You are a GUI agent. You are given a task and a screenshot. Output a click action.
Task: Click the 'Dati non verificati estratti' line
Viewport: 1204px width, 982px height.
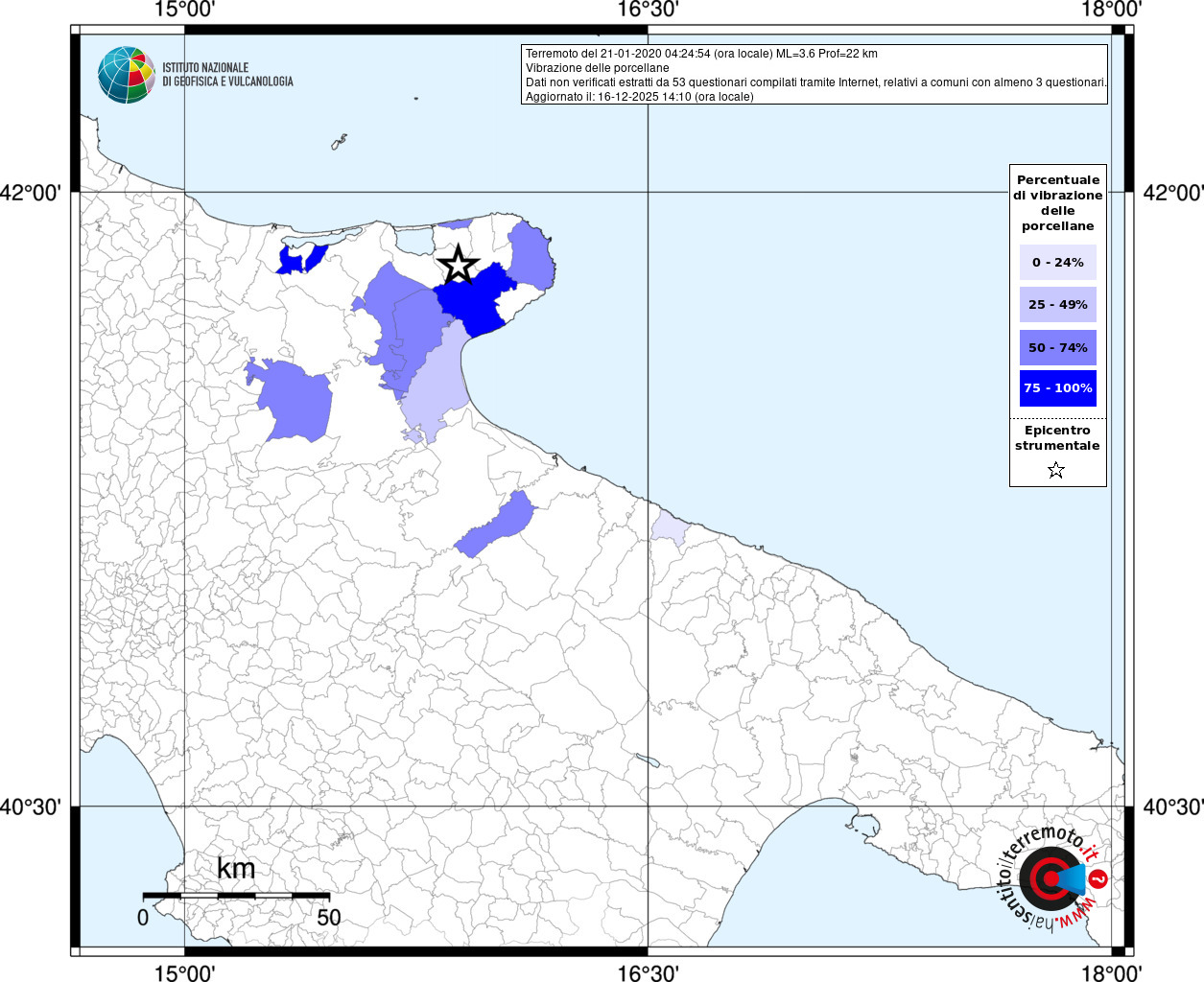(816, 82)
